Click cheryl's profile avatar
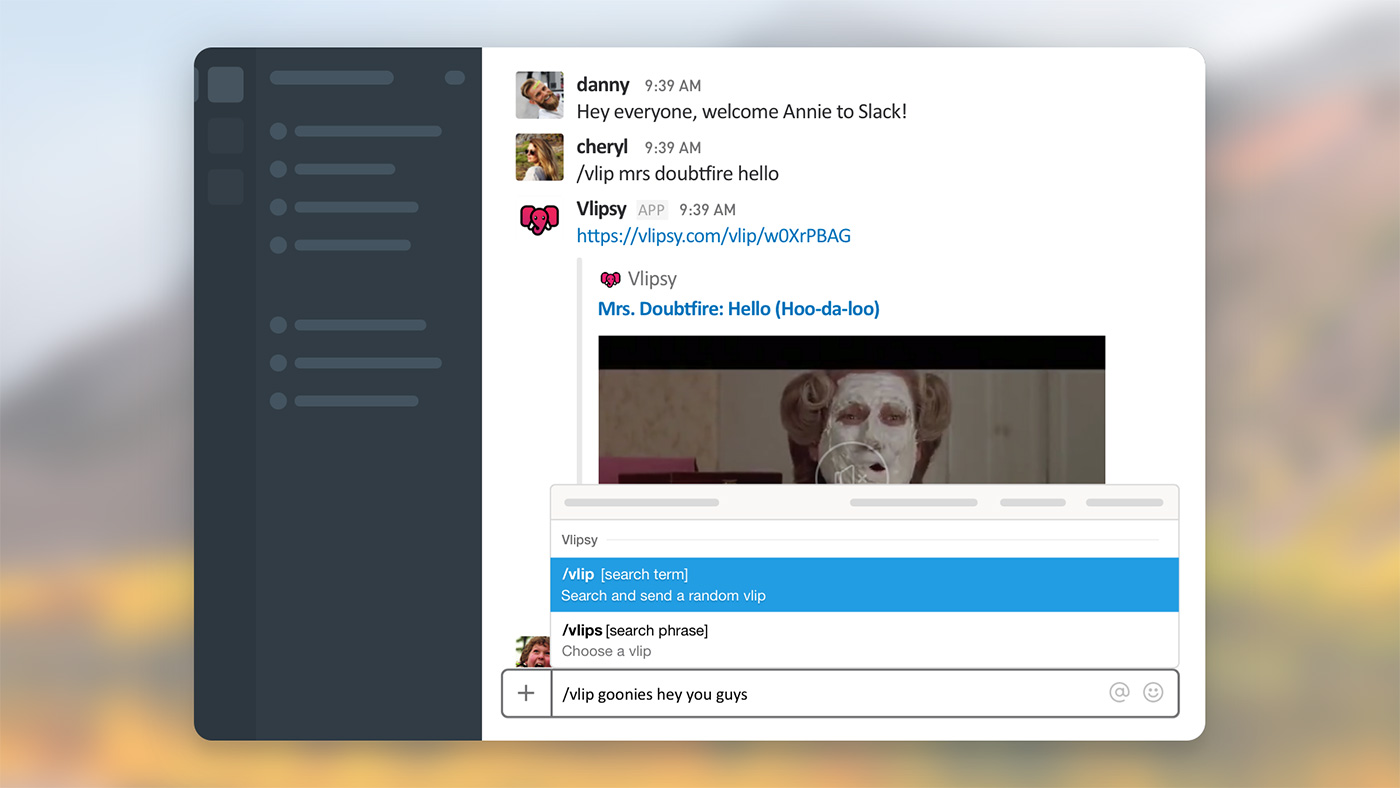This screenshot has height=788, width=1400. pos(539,157)
